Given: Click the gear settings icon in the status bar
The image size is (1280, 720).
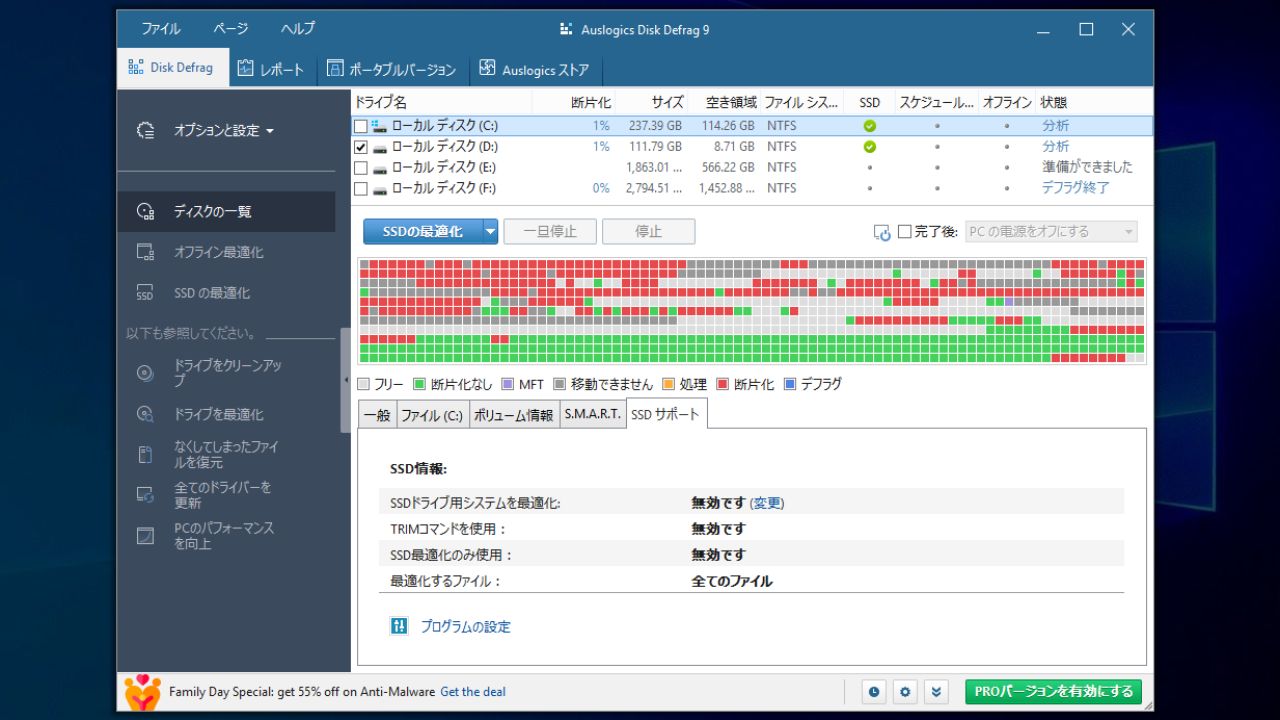Looking at the screenshot, I should [905, 691].
